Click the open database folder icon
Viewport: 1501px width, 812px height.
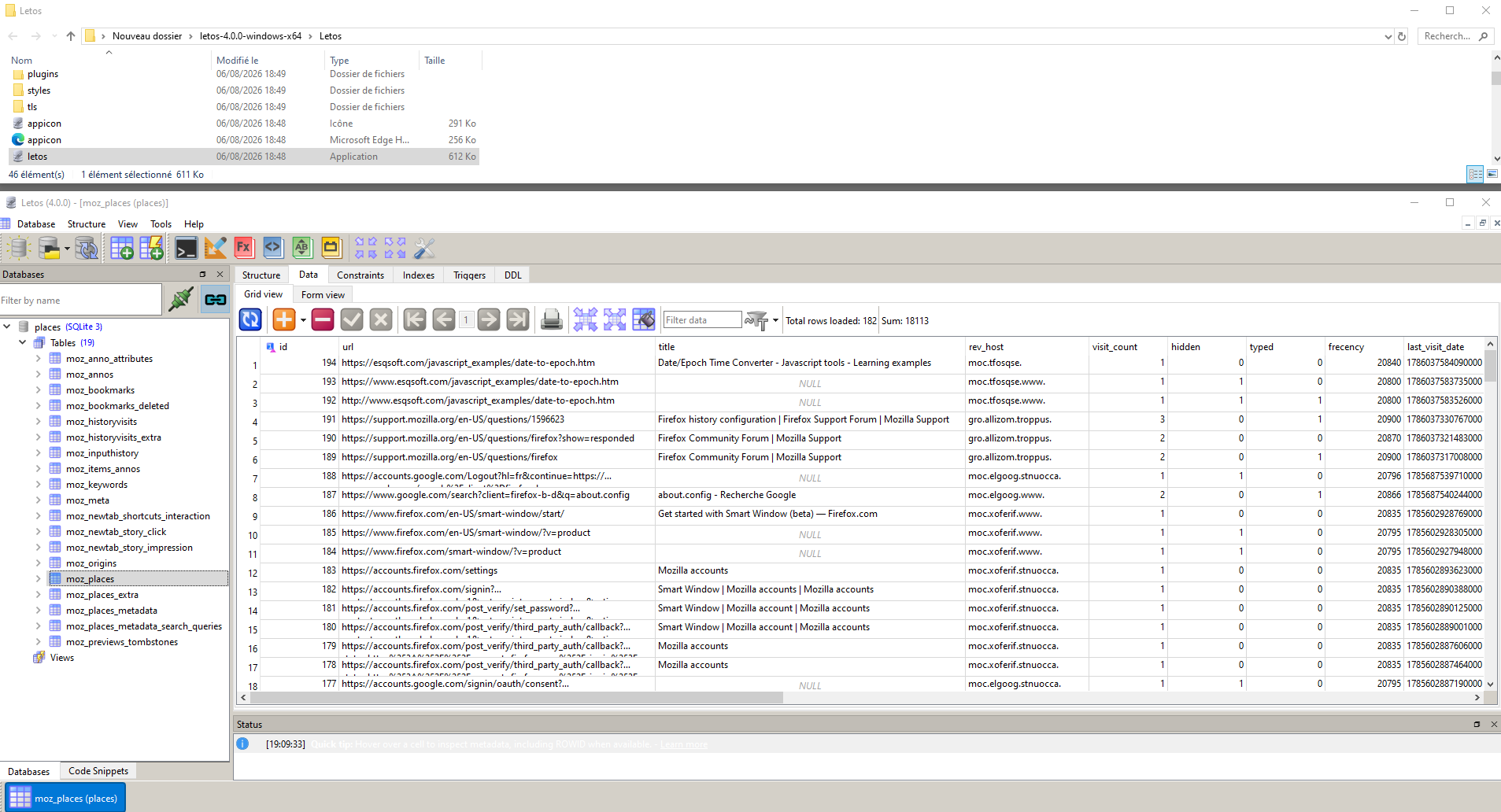click(49, 249)
